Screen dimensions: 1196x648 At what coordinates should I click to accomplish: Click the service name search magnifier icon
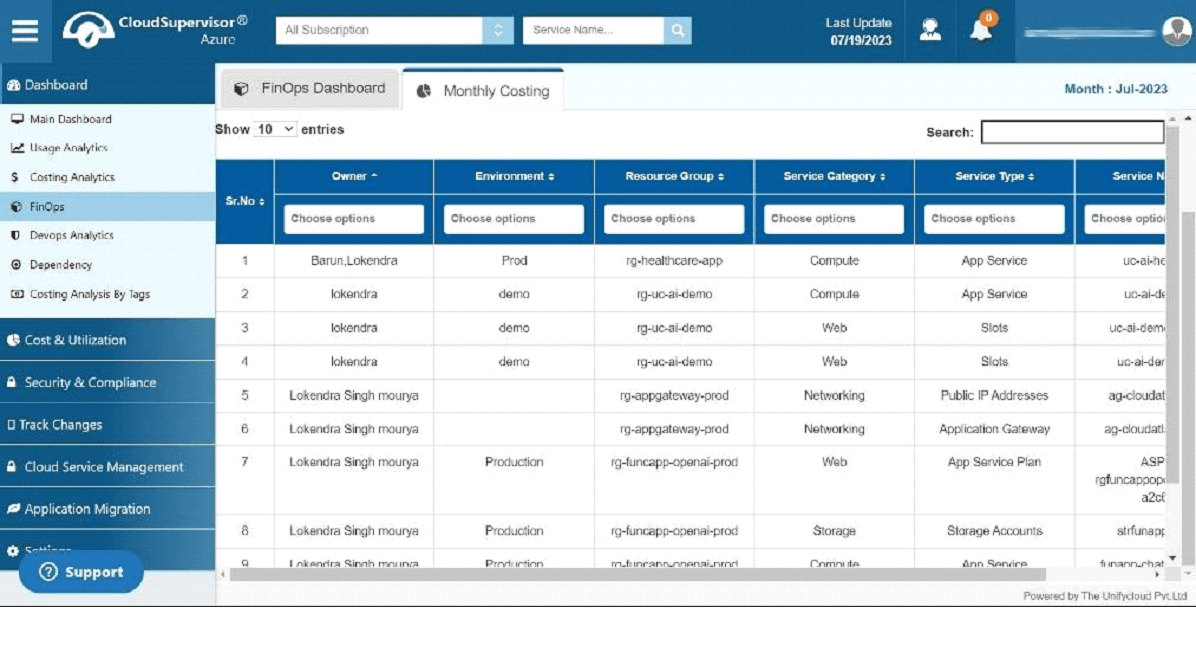click(677, 30)
